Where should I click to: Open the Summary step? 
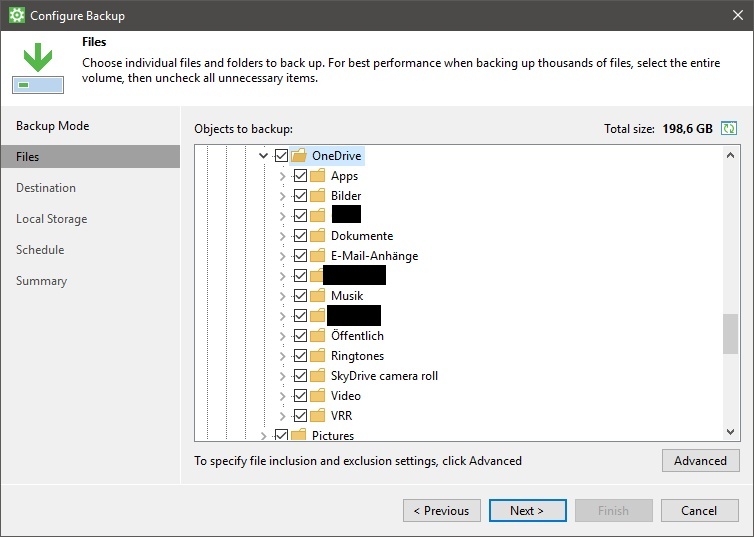click(x=41, y=281)
